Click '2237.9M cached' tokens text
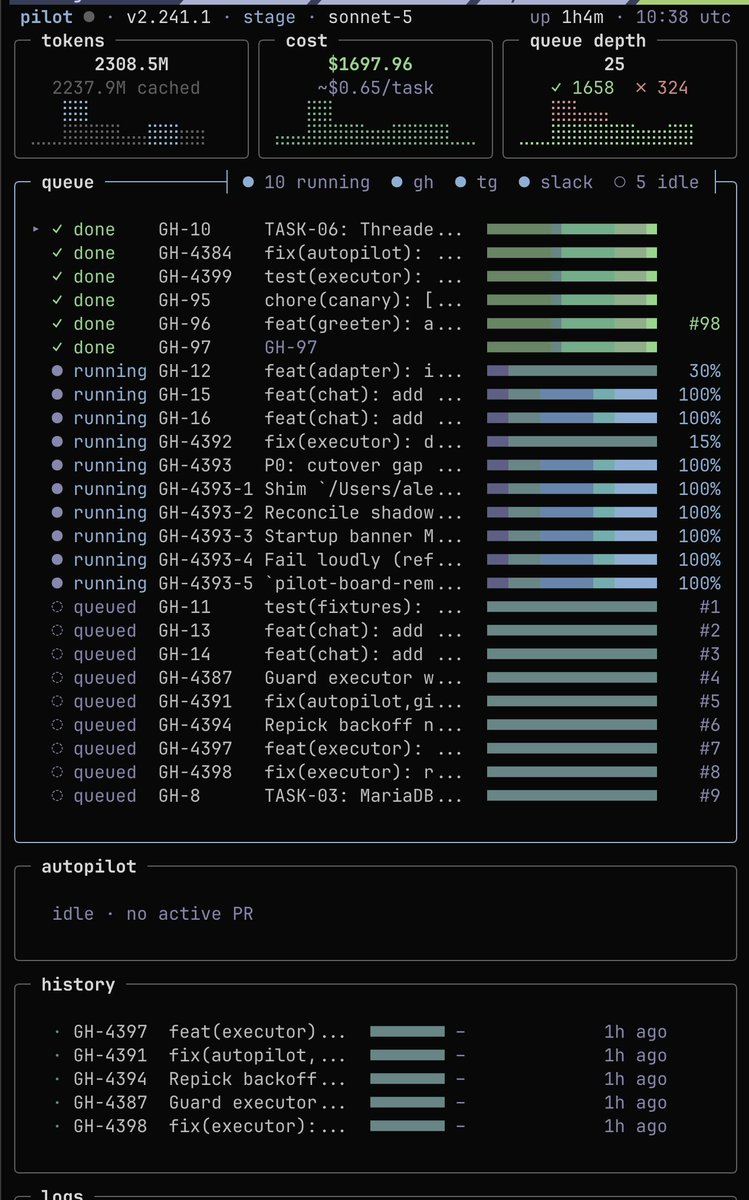749x1200 pixels. [x=126, y=88]
